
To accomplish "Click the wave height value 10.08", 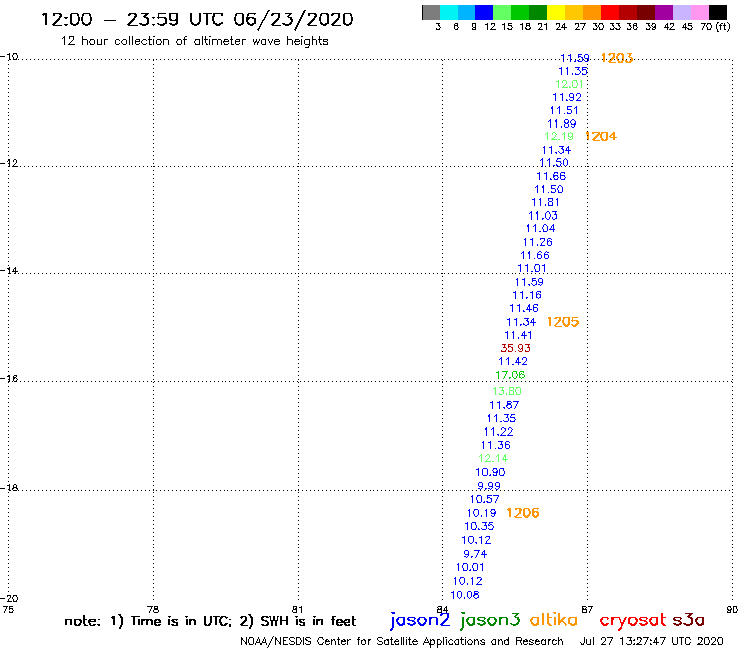I will click(465, 595).
